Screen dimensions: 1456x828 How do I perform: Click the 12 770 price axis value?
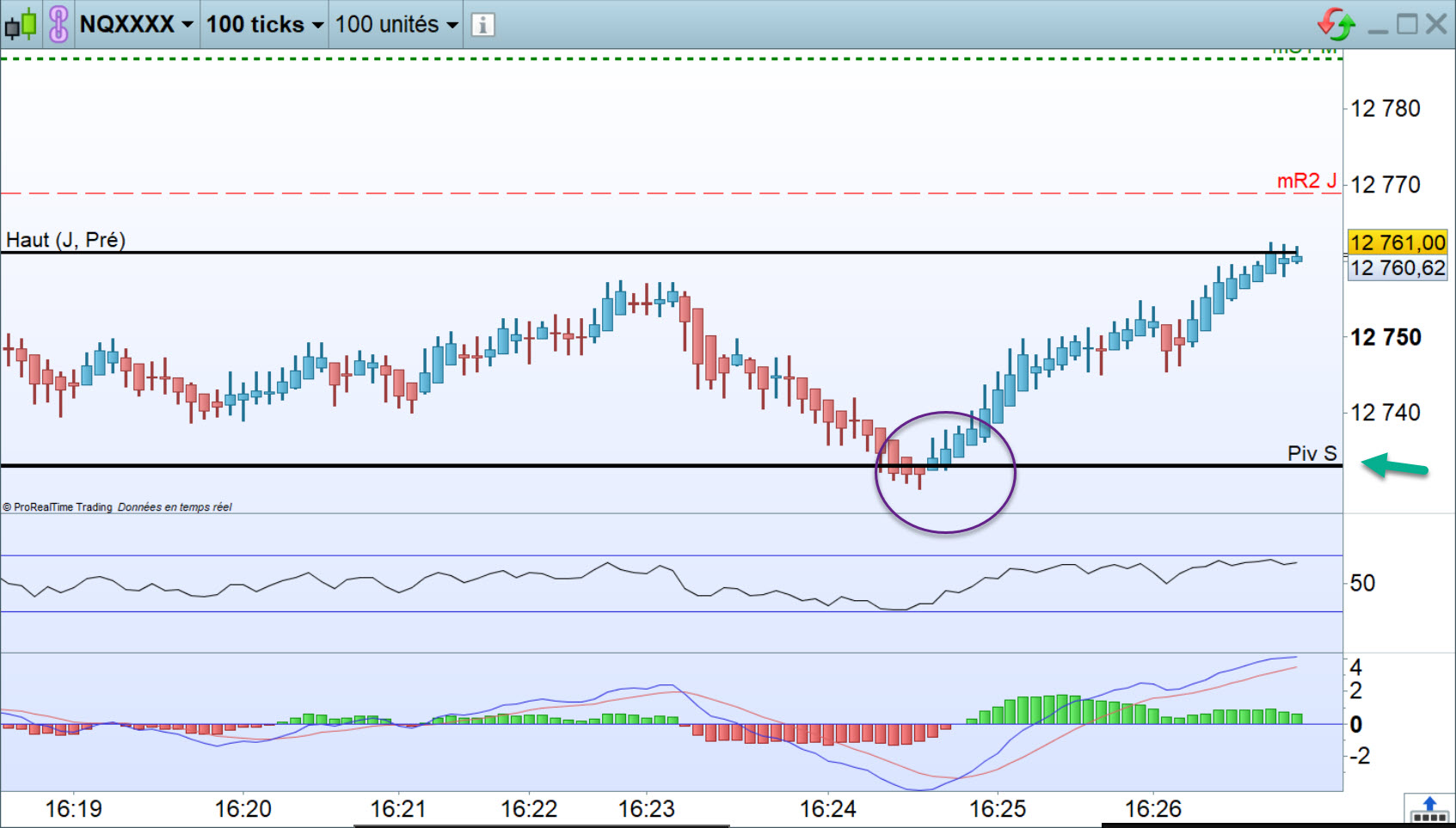click(1385, 184)
